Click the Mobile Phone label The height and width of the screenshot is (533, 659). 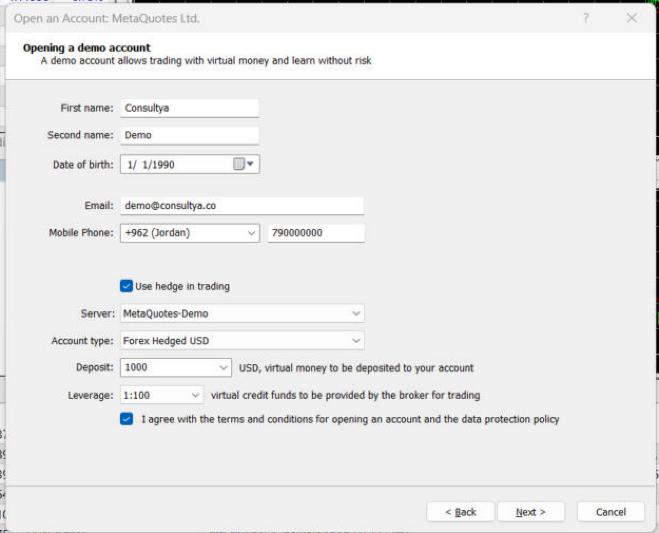(81, 233)
